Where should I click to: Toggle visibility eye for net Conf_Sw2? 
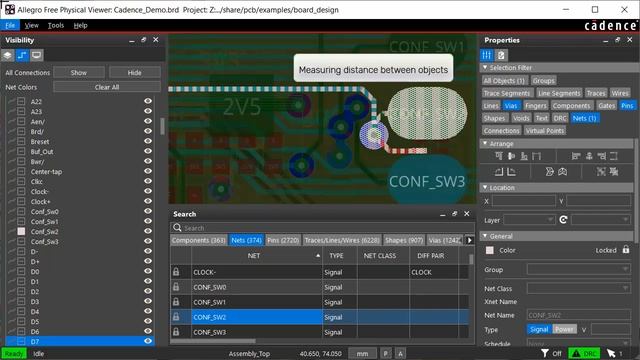(148, 231)
